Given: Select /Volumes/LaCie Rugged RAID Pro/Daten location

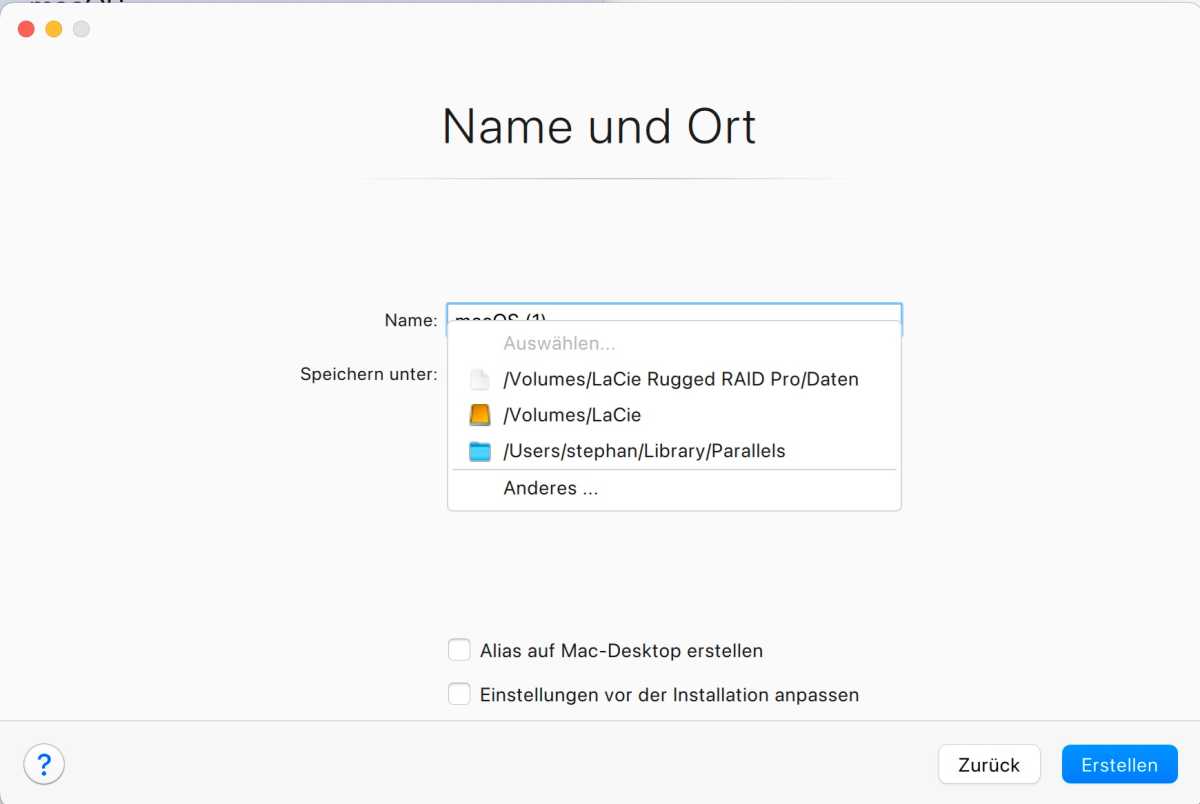Looking at the screenshot, I should [680, 380].
